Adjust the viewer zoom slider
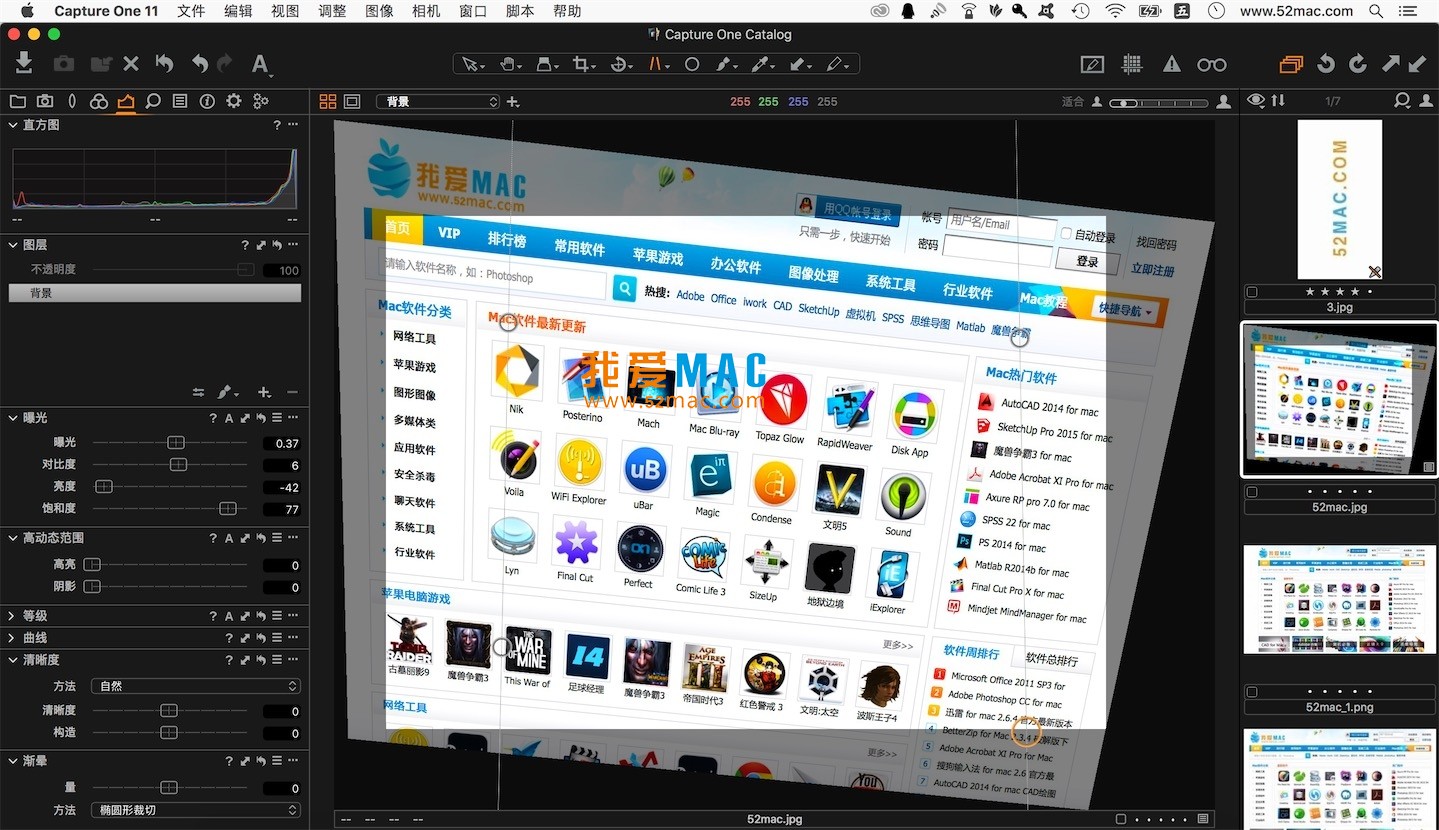 1157,102
